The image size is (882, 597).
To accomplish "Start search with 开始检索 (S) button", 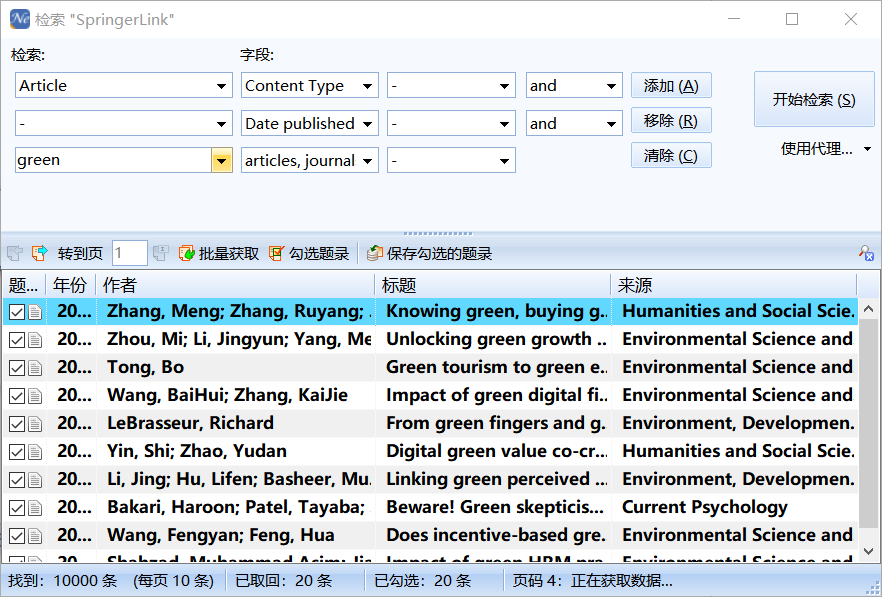I will pos(814,100).
